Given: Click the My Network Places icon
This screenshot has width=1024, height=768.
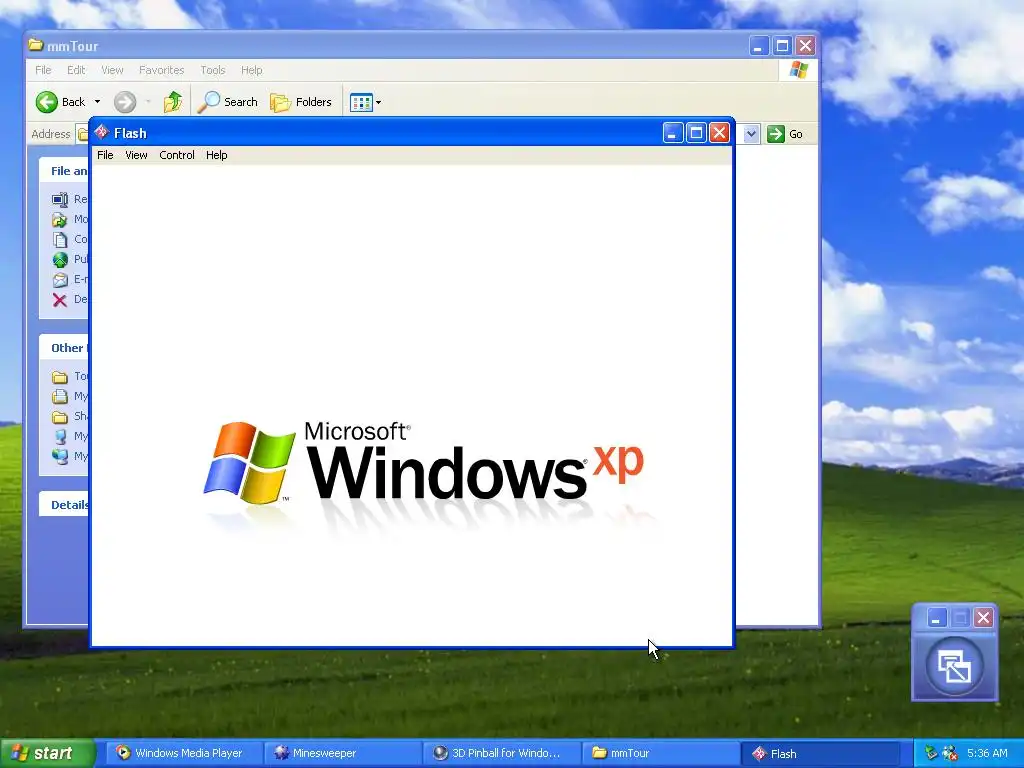Looking at the screenshot, I should pos(59,456).
